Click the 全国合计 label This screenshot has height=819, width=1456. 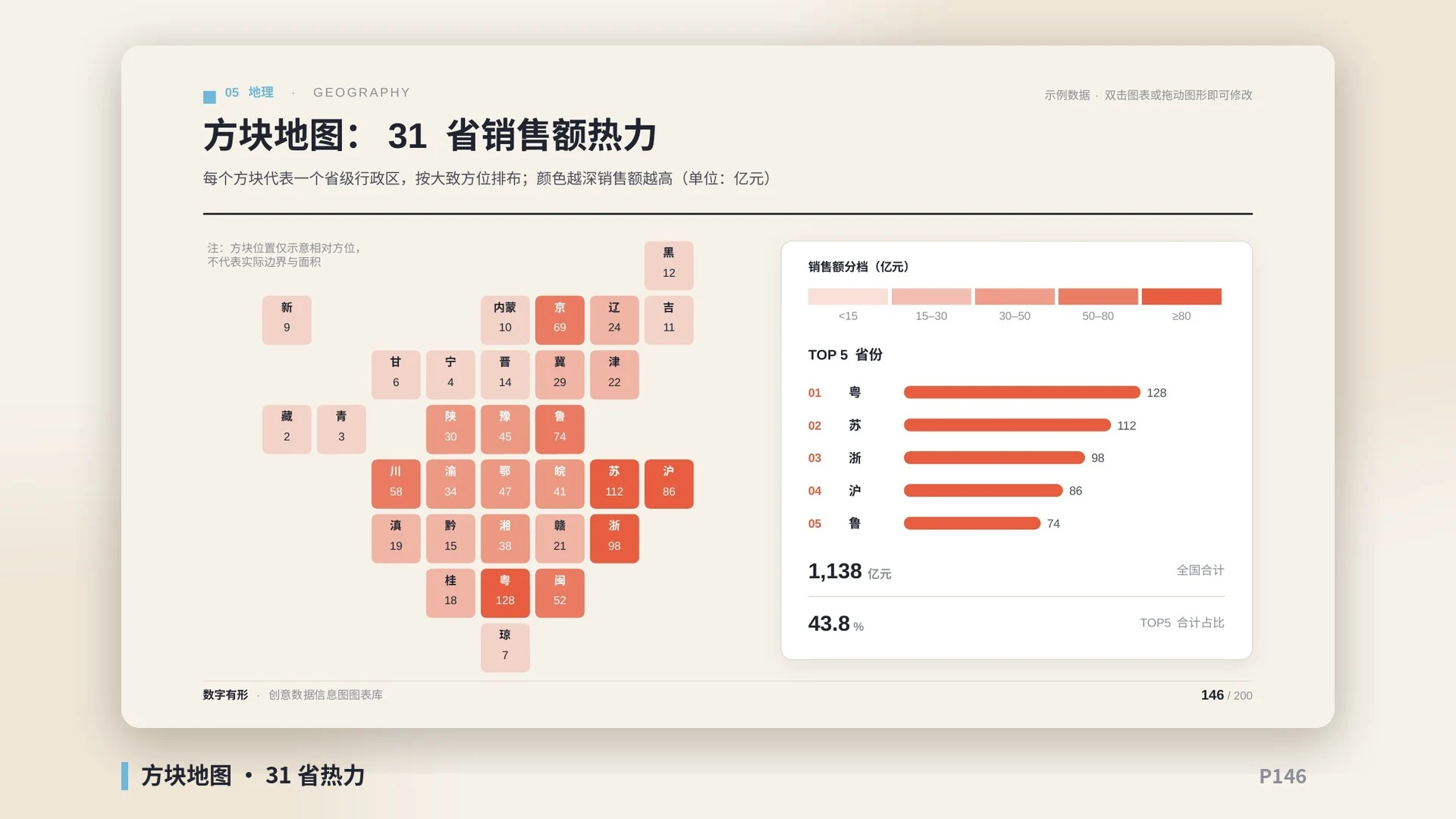1200,570
